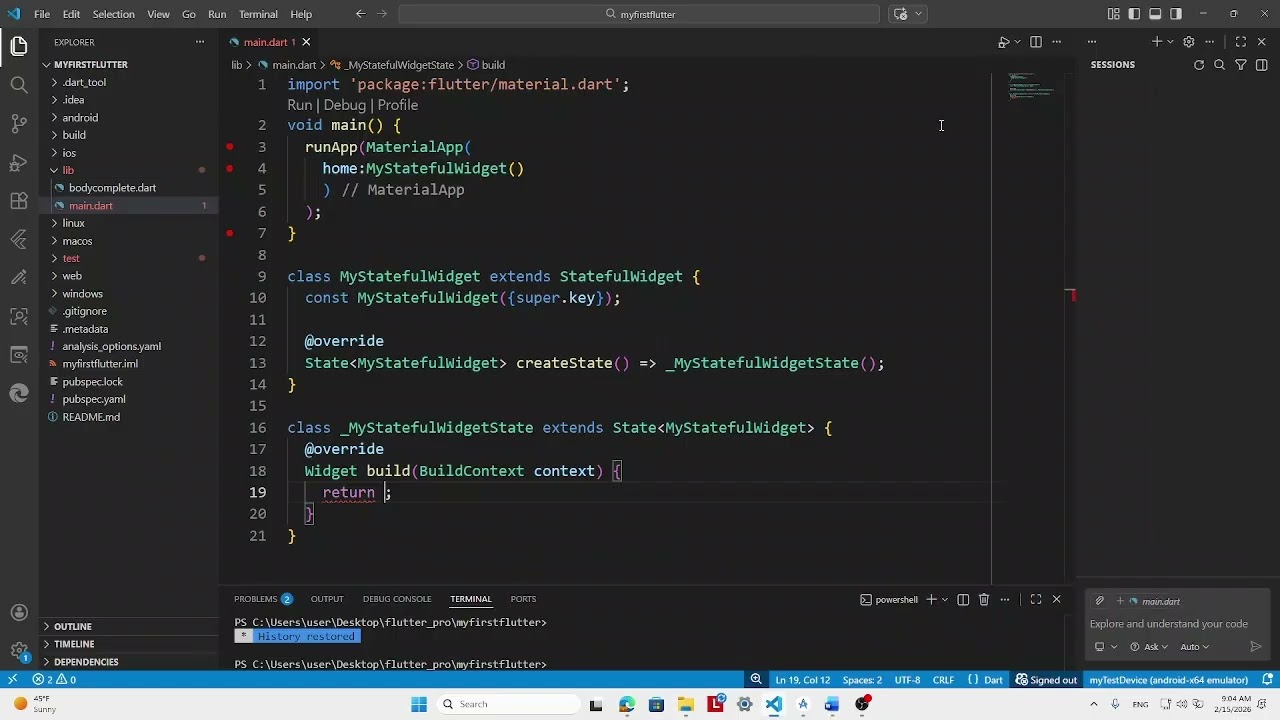Expand the DEPENDENCIES section
1280x720 pixels.
[x=86, y=662]
